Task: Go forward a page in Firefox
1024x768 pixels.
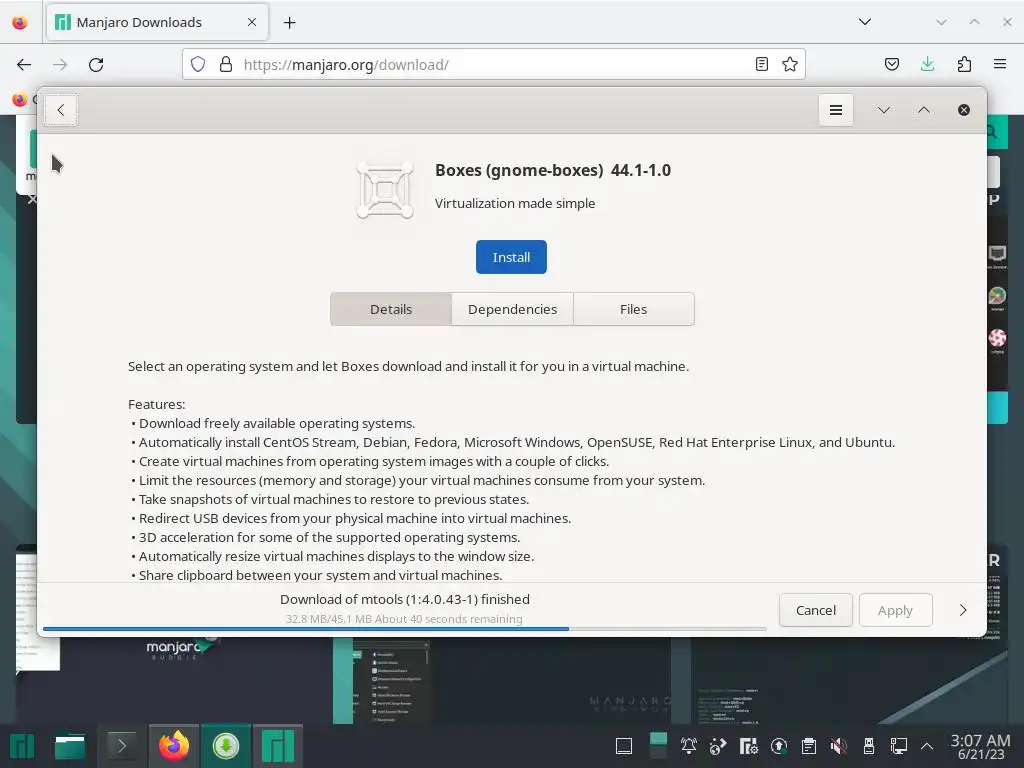Action: (60, 65)
